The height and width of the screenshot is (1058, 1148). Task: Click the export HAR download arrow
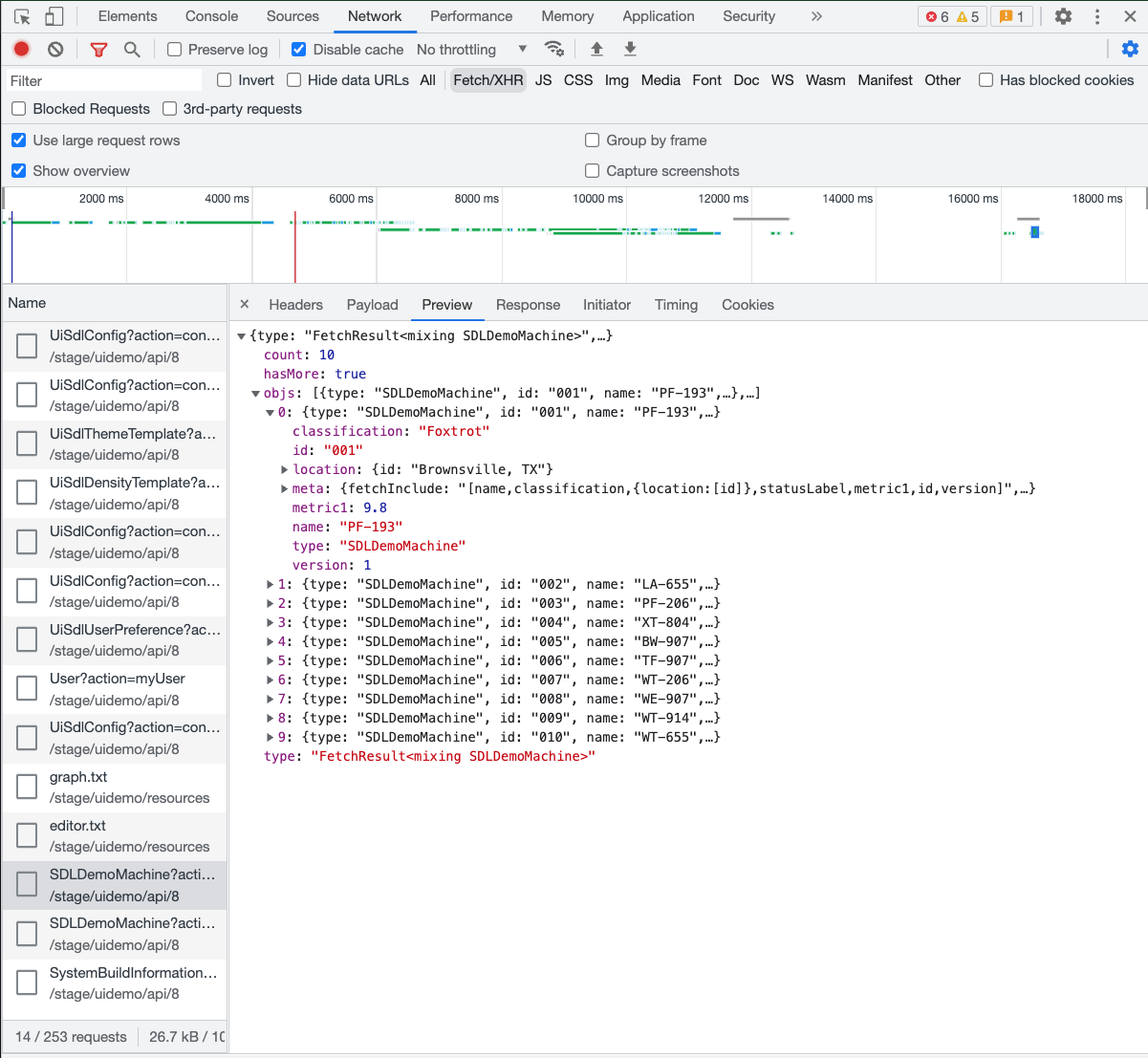[x=630, y=49]
